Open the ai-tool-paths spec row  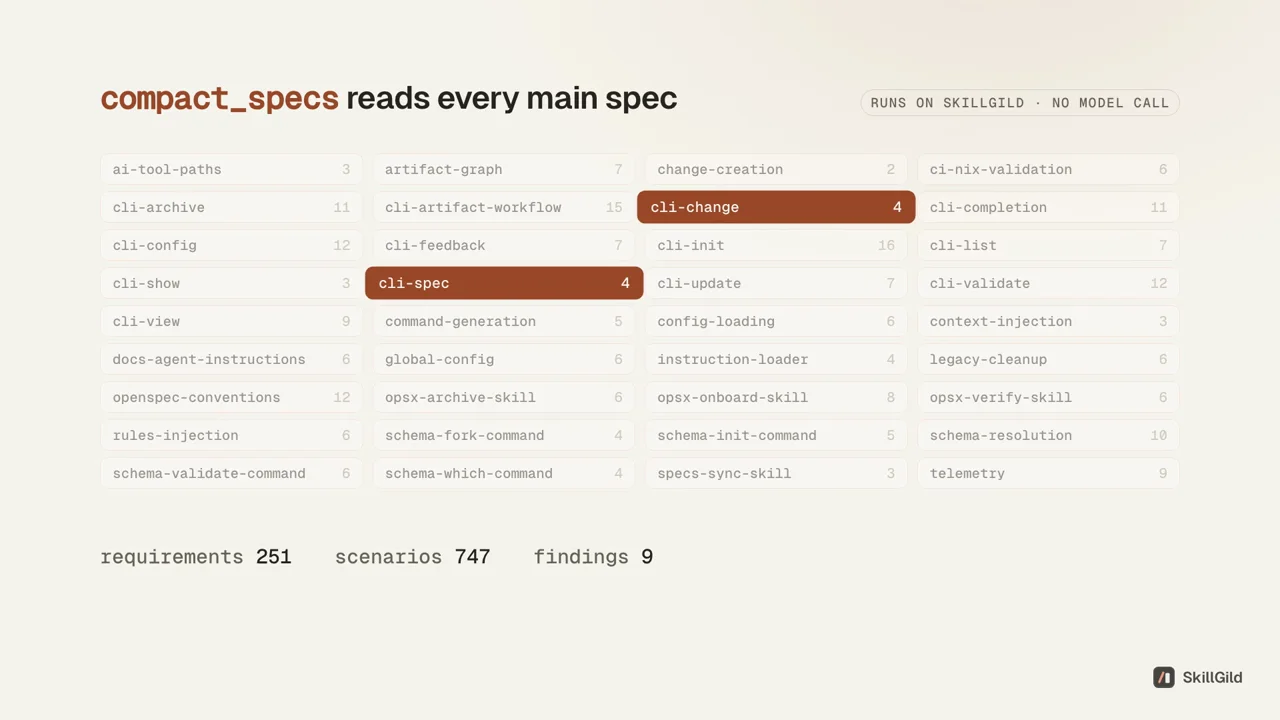(231, 169)
